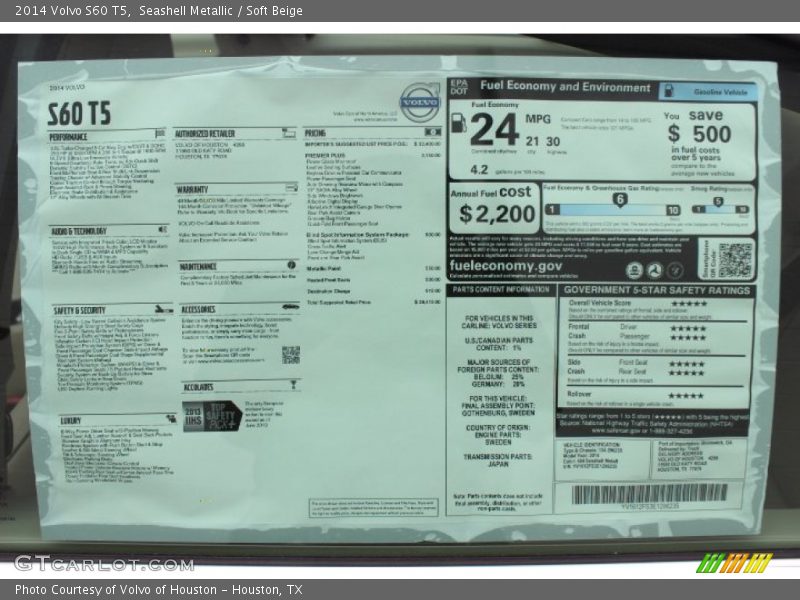Click the 'PRICING' section heading
Screen dimensions: 800x600
pos(315,133)
